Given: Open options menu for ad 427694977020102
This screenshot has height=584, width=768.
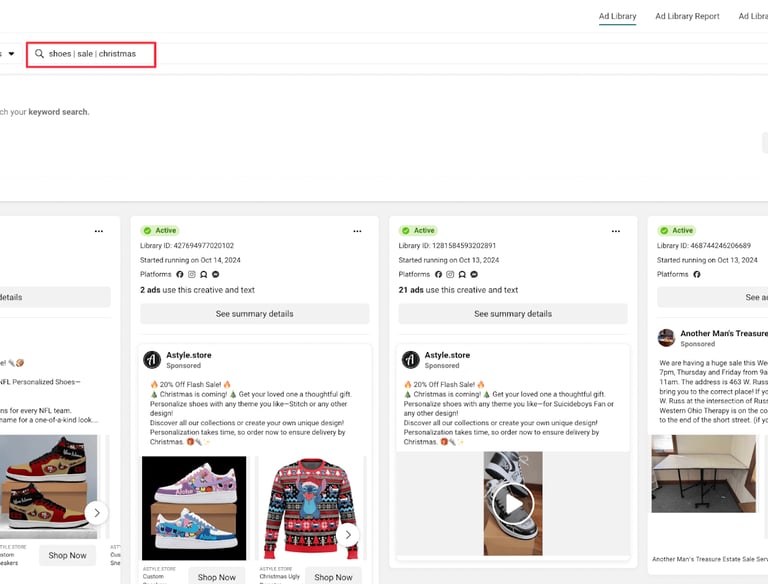Looking at the screenshot, I should pyautogui.click(x=357, y=231).
